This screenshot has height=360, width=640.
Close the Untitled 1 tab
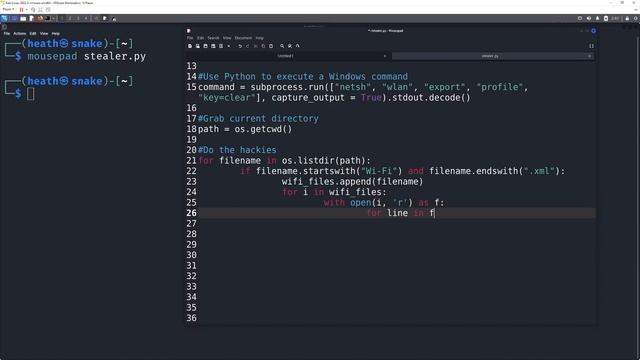point(385,56)
